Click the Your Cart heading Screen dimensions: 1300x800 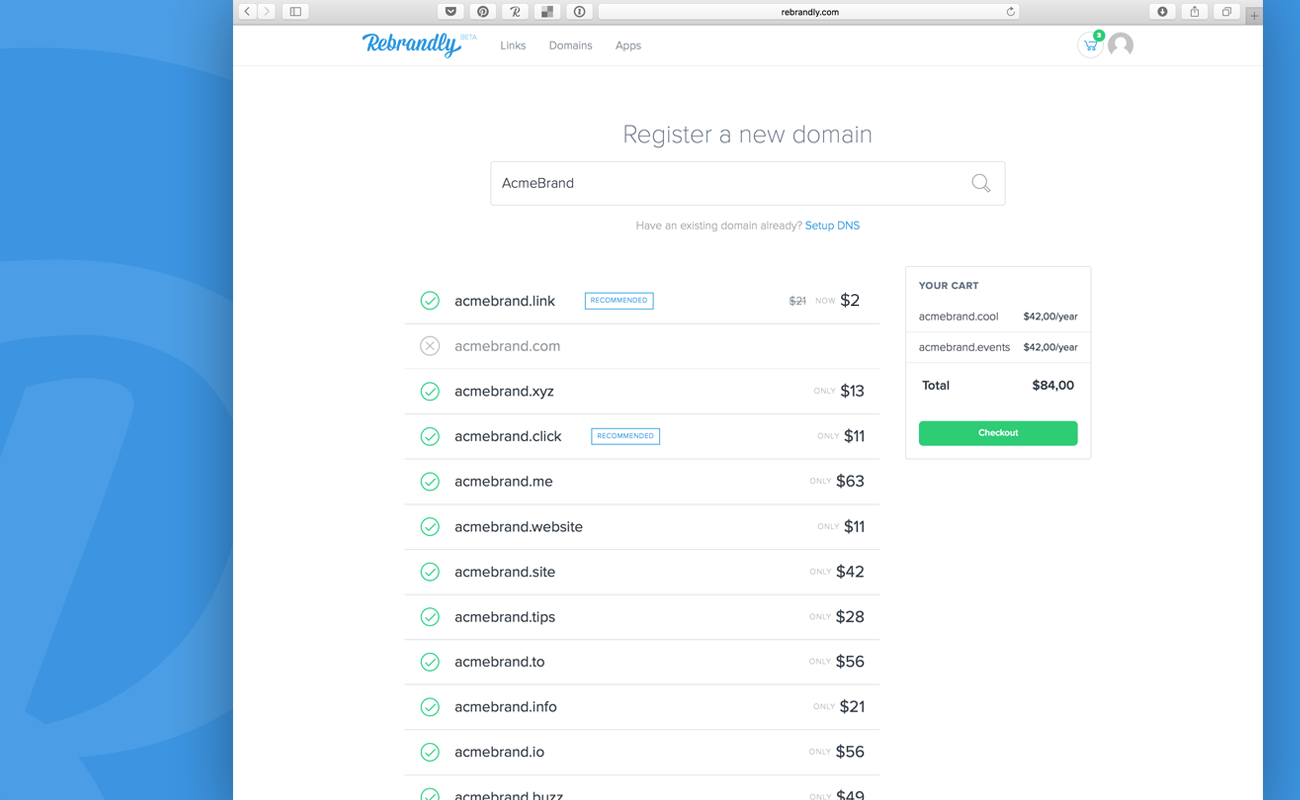pos(948,286)
